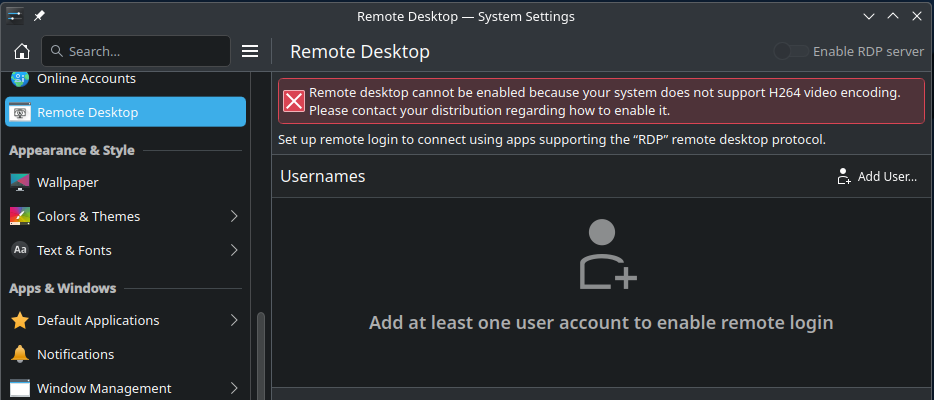Click the red error X icon in warning banner
Screen dimensions: 934x400
(294, 101)
